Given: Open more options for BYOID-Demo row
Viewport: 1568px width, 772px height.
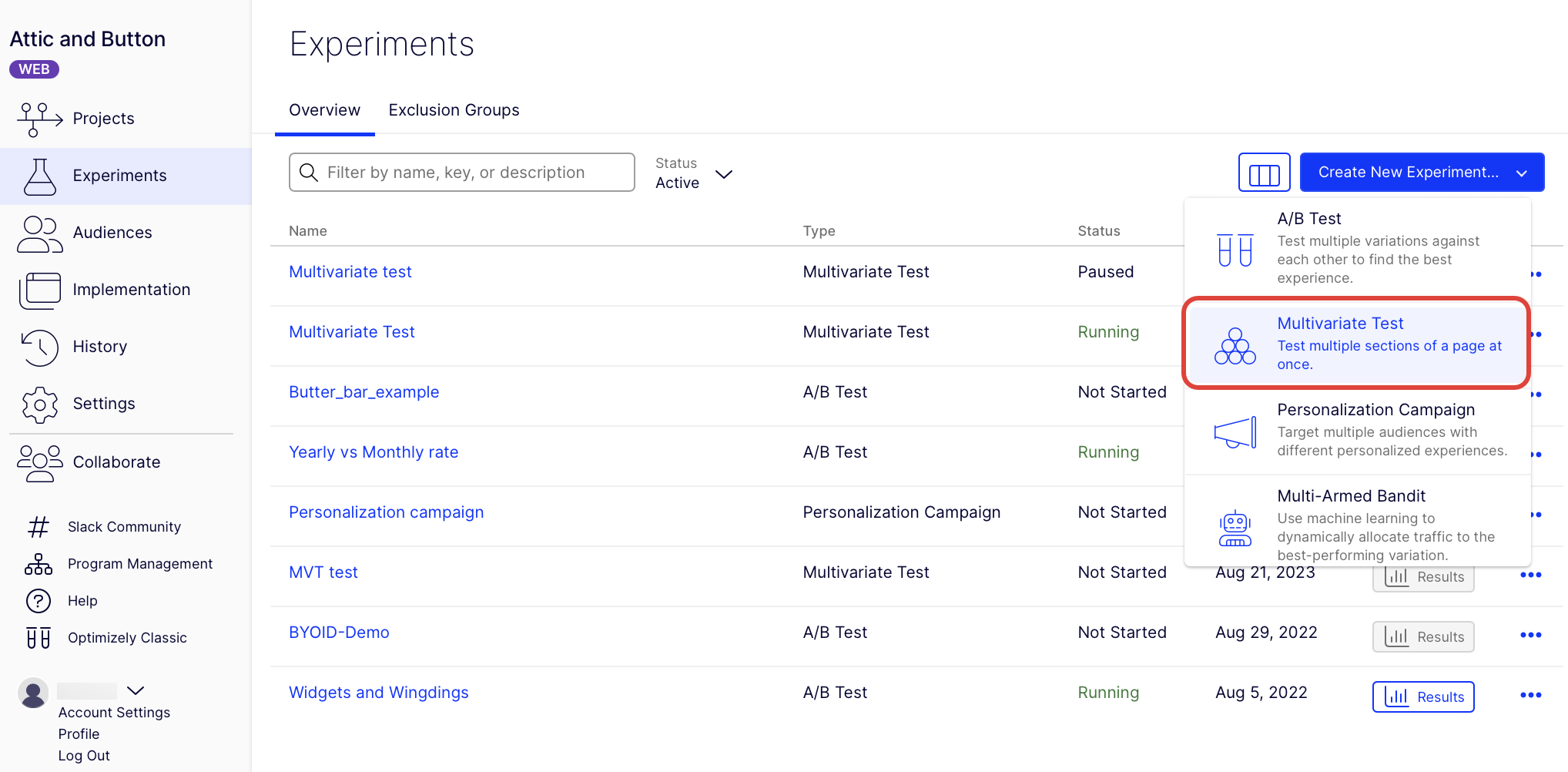Looking at the screenshot, I should pos(1530,636).
